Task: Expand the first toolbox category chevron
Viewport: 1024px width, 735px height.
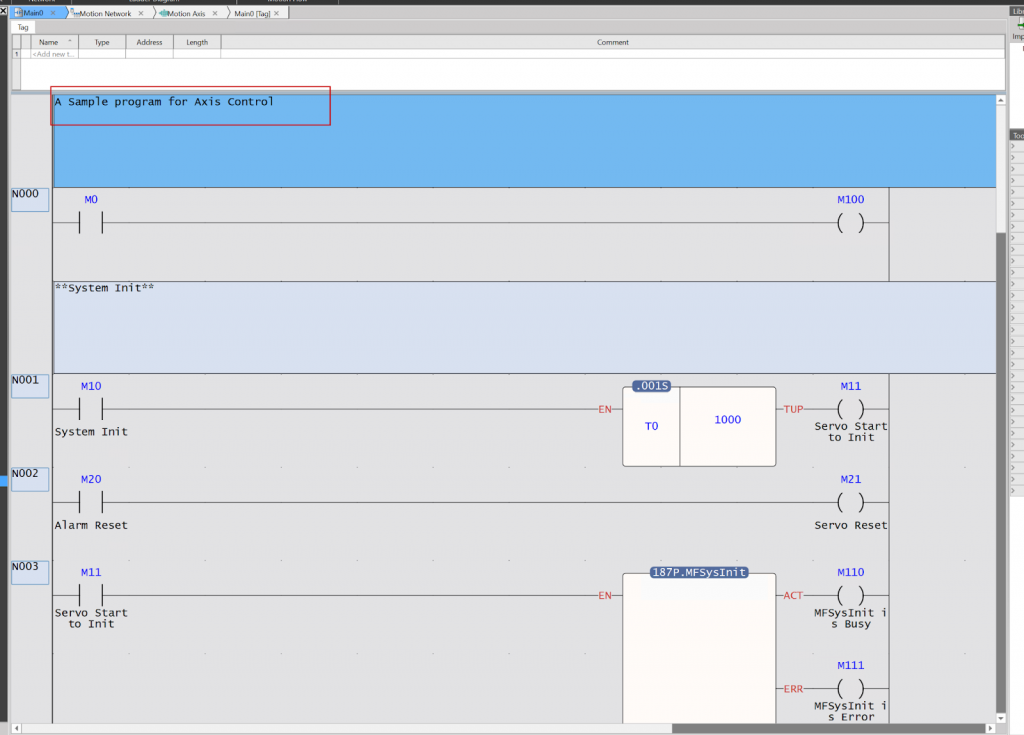Action: [x=1012, y=147]
